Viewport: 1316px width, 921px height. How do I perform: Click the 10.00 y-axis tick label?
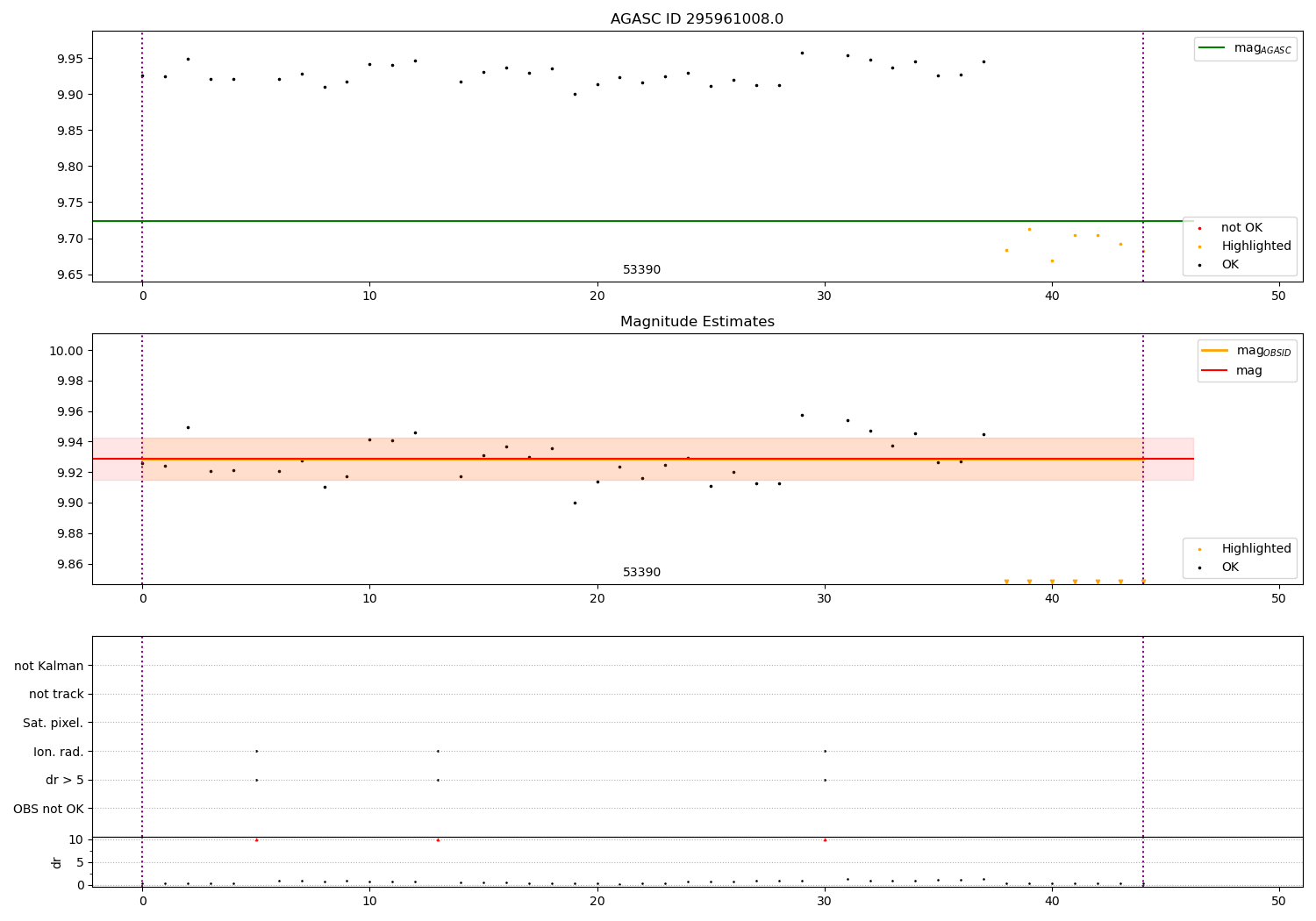coord(67,351)
